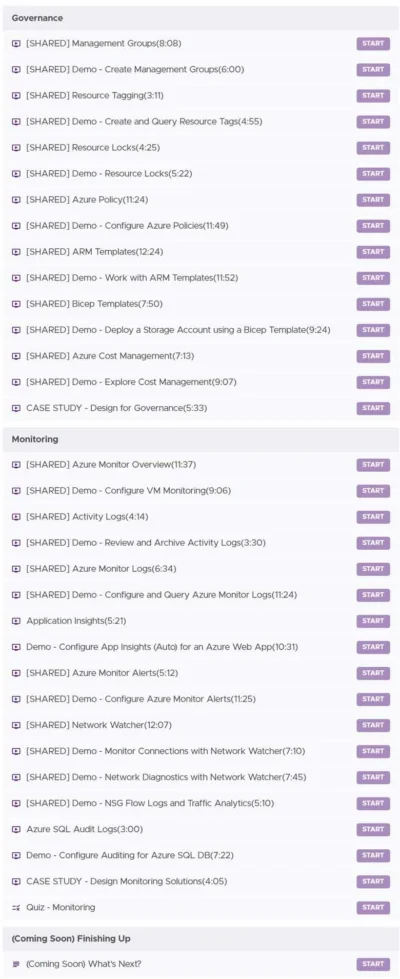The height and width of the screenshot is (979, 400).
Task: Click video icon beside Application Insights lesson
Action: pyautogui.click(x=16, y=621)
